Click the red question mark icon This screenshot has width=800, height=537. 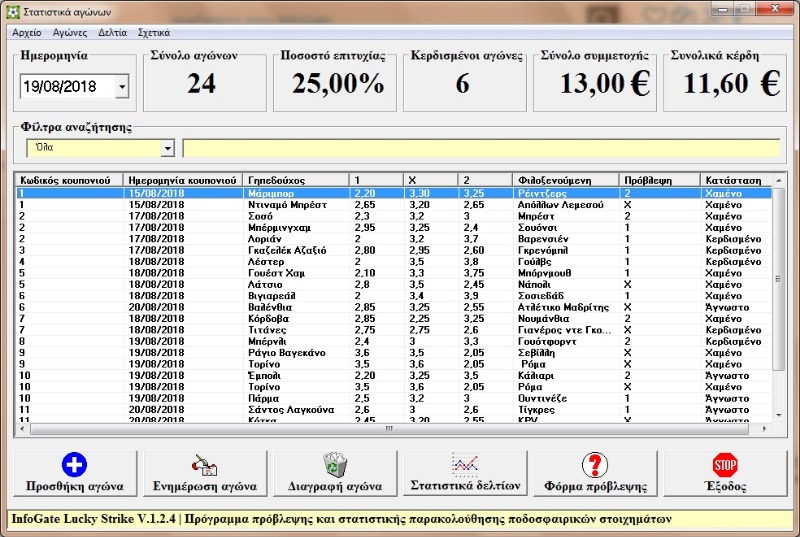point(595,465)
